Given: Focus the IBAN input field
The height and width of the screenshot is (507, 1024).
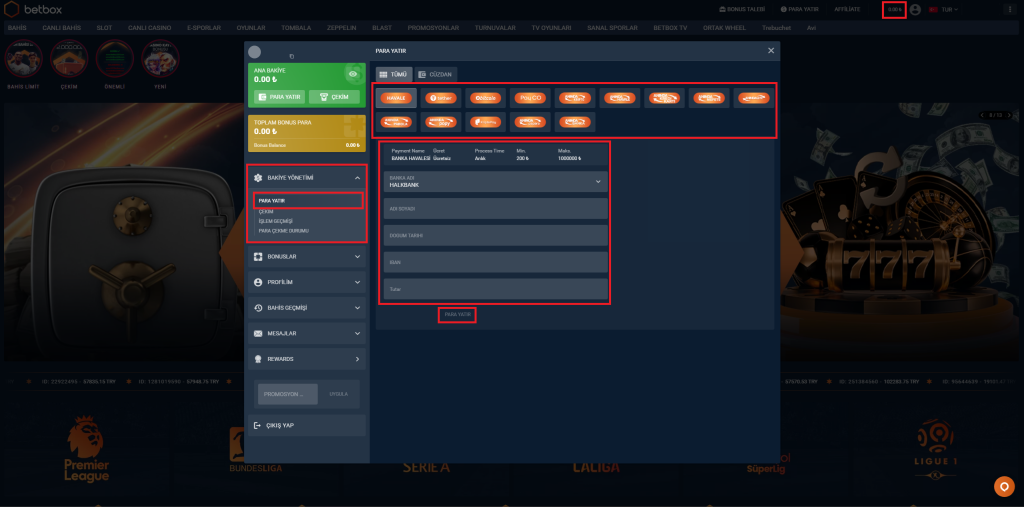Looking at the screenshot, I should click(496, 262).
